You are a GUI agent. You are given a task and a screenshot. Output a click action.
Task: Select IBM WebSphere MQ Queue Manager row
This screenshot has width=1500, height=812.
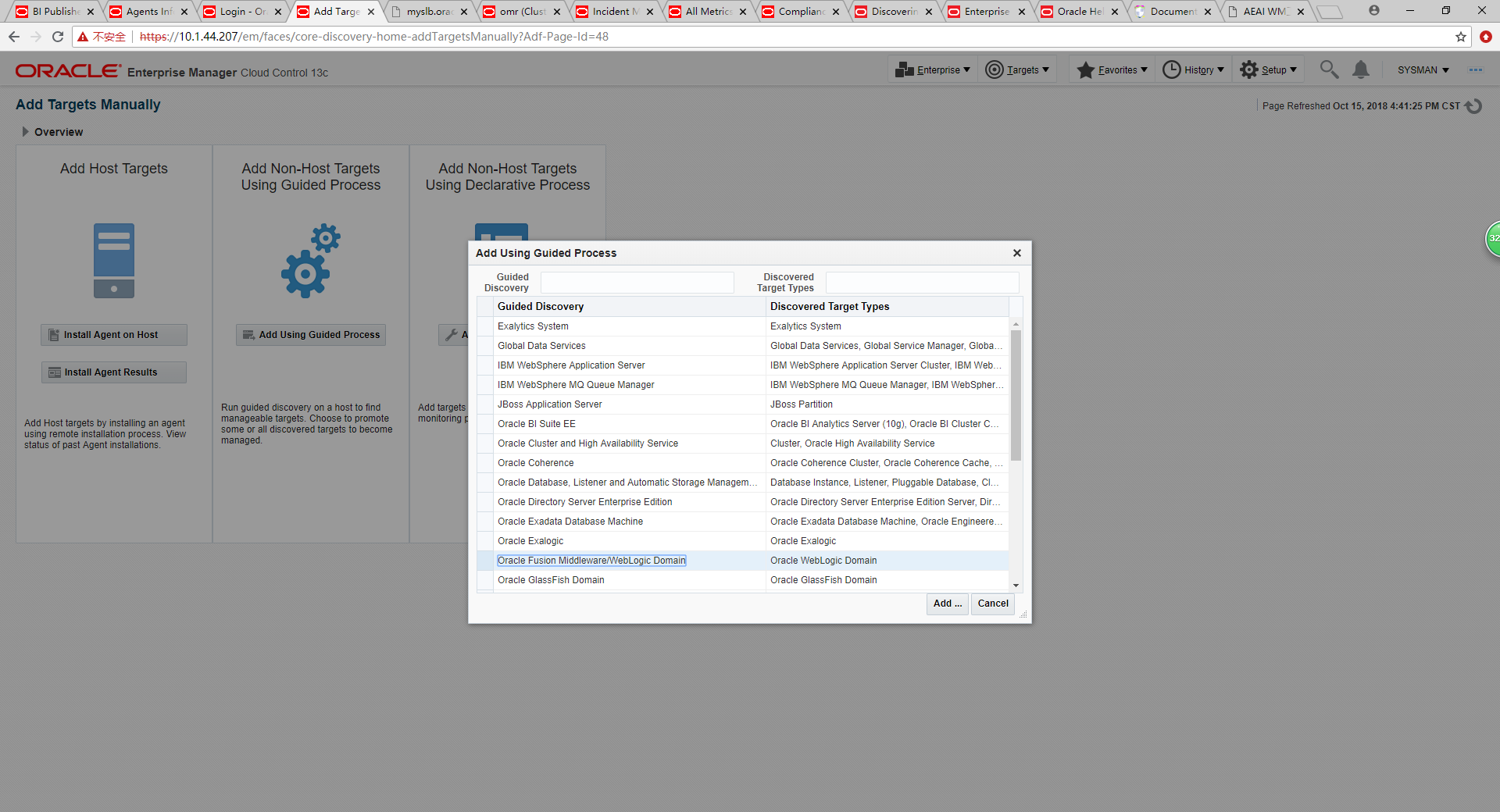[742, 385]
